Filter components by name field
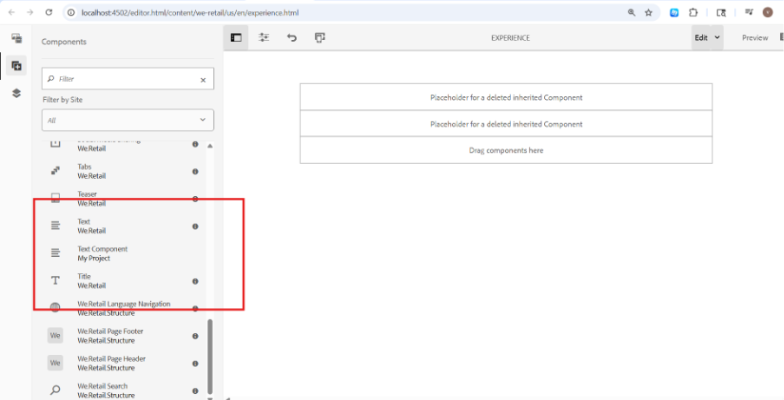 coord(128,79)
